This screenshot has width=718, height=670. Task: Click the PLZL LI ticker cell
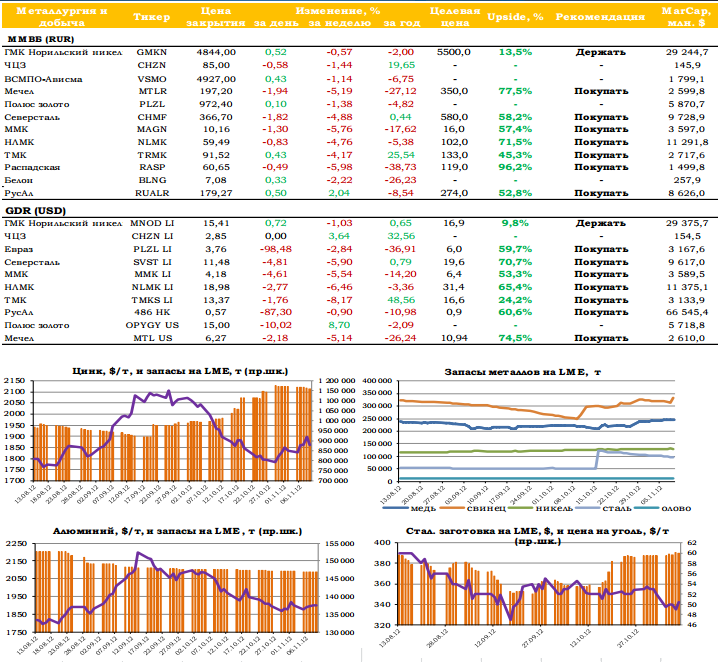click(152, 249)
